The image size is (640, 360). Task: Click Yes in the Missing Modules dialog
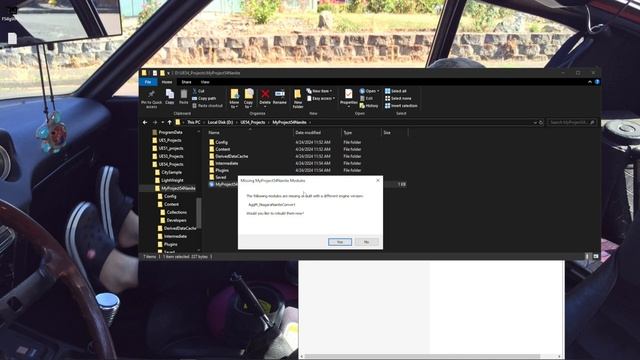pyautogui.click(x=340, y=242)
